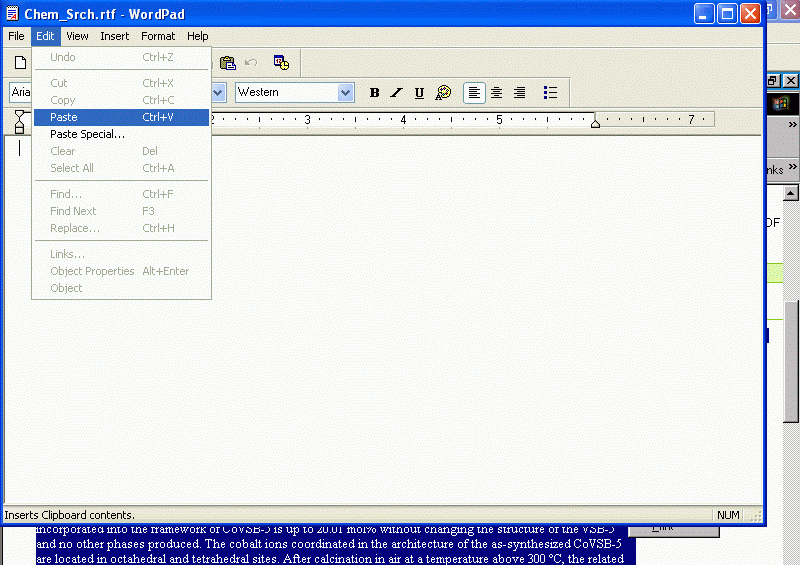Image resolution: width=800 pixels, height=565 pixels.
Task: Click the background window restore button
Action: 772,81
